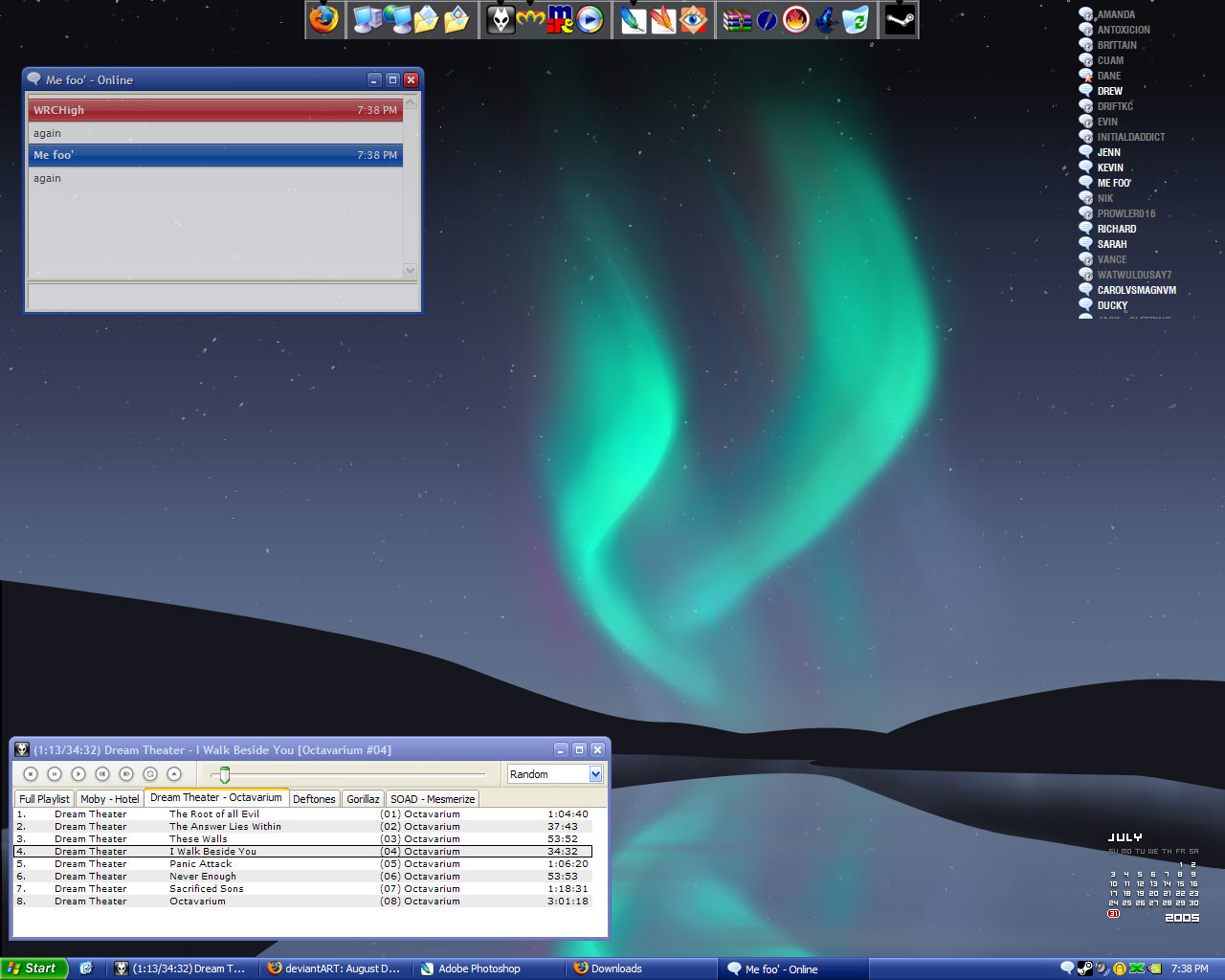Select track These Walls
Image resolution: width=1225 pixels, height=980 pixels.
tap(302, 839)
